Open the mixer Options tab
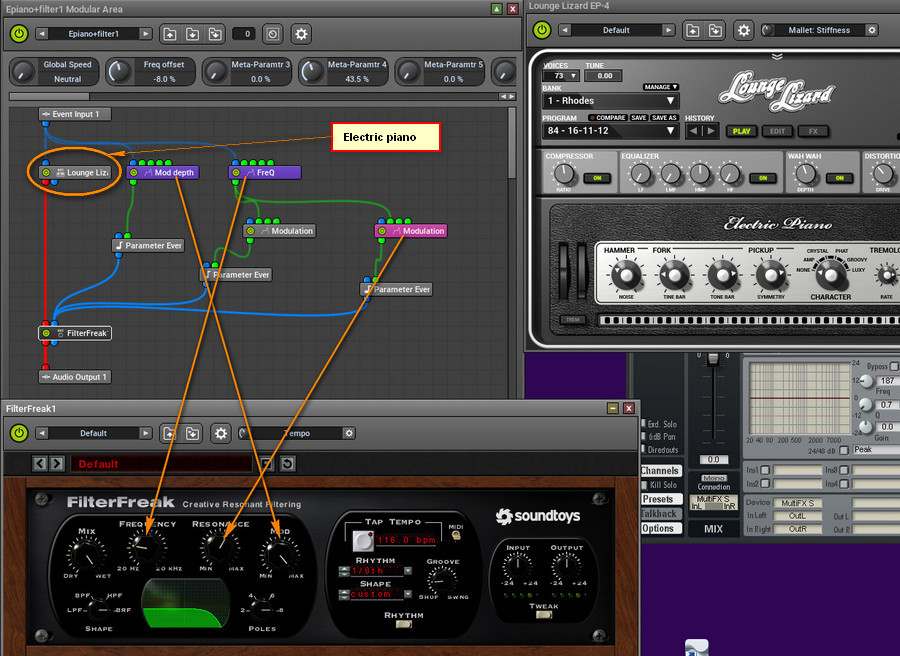This screenshot has height=656, width=900. pos(660,528)
